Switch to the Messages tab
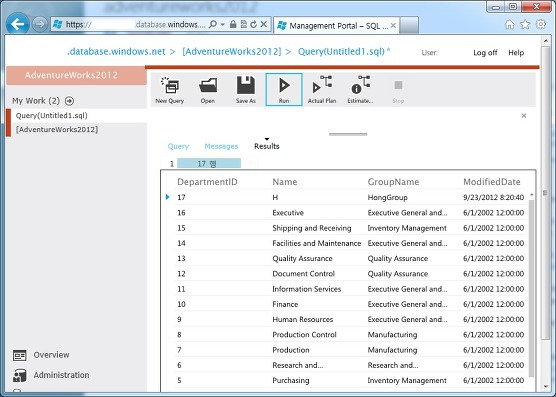The width and height of the screenshot is (556, 397). click(221, 146)
